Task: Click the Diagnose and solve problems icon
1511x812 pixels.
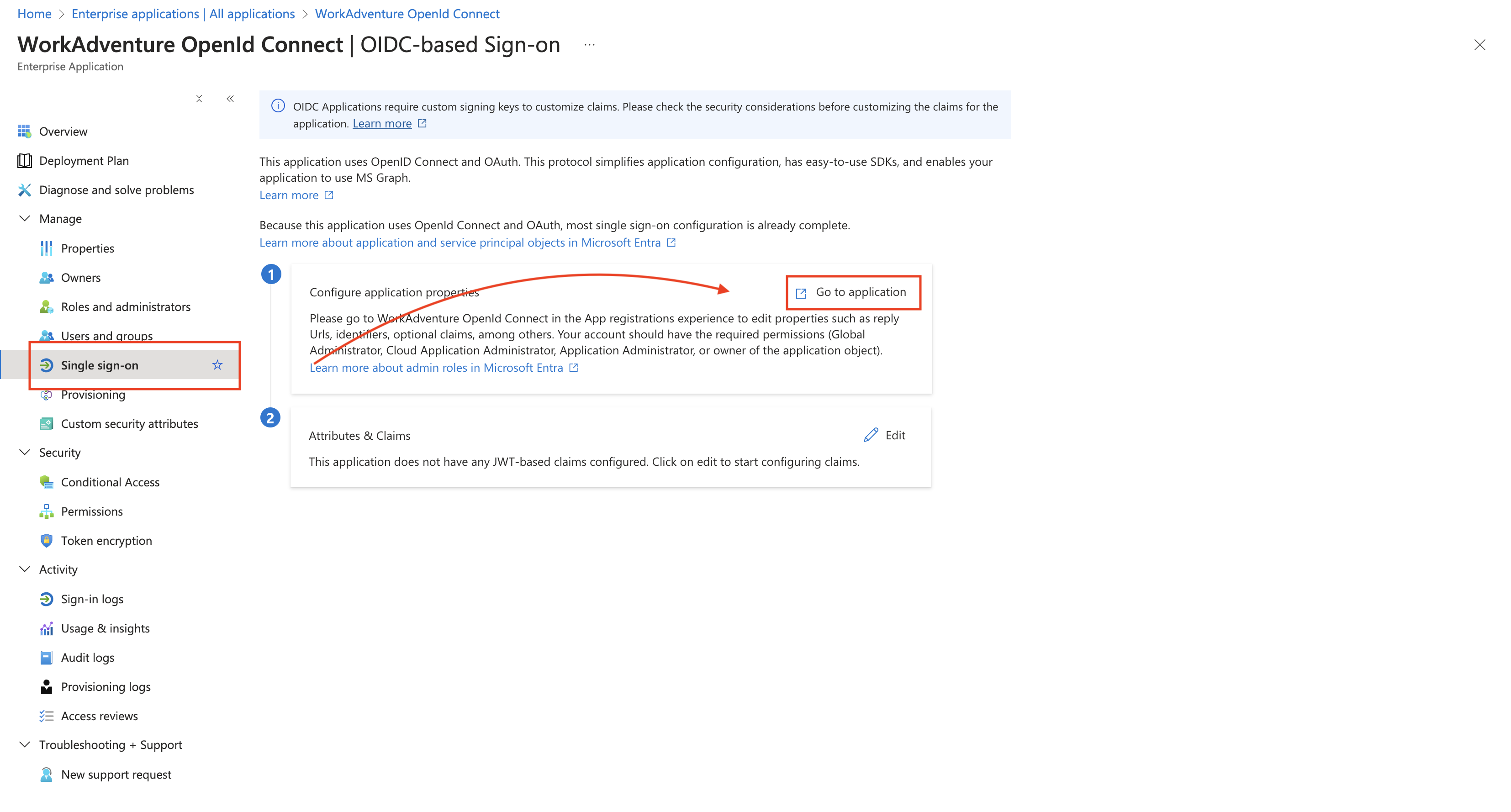Action: click(25, 189)
